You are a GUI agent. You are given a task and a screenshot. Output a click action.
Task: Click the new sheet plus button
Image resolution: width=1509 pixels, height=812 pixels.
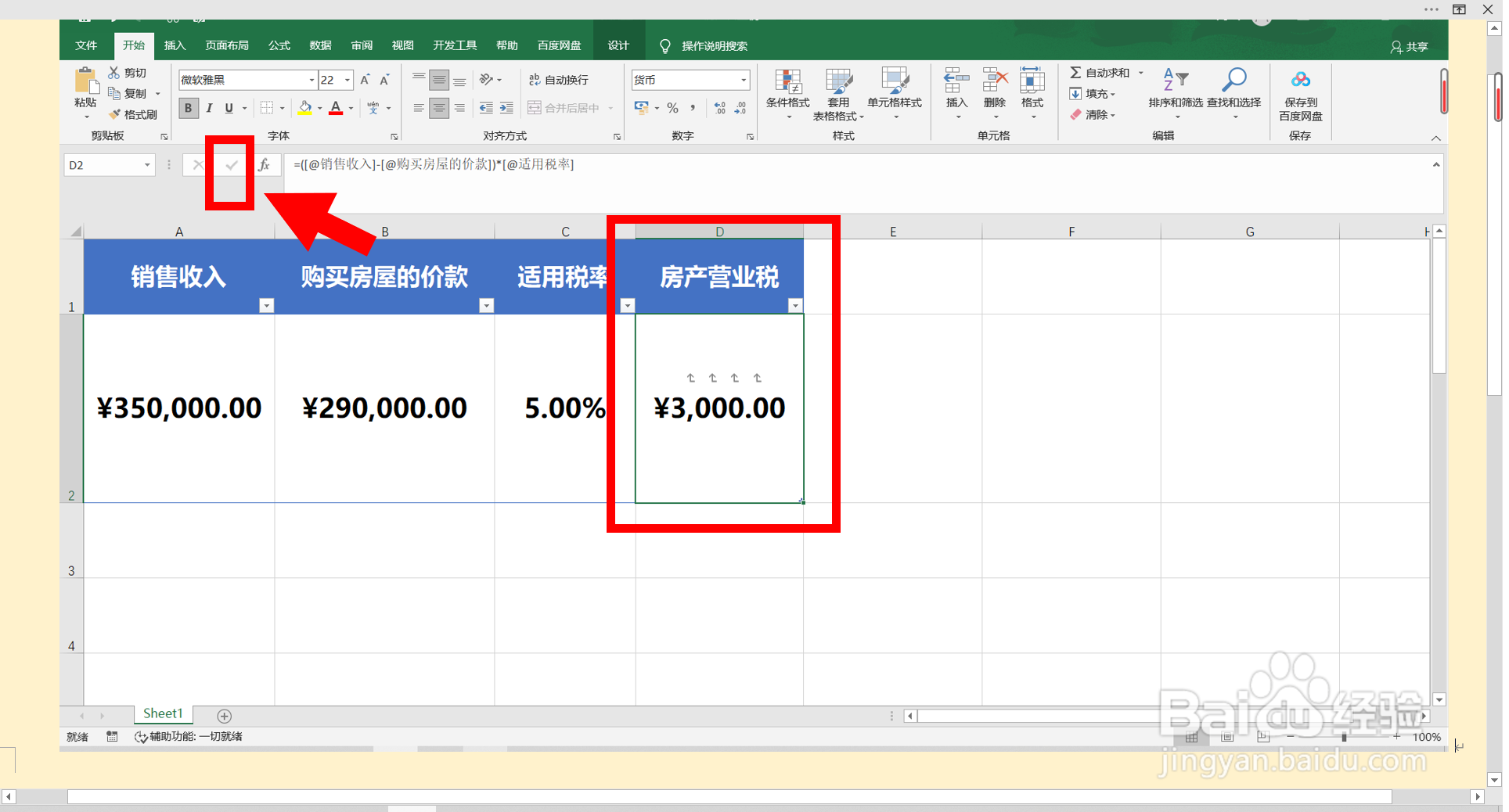tap(224, 715)
